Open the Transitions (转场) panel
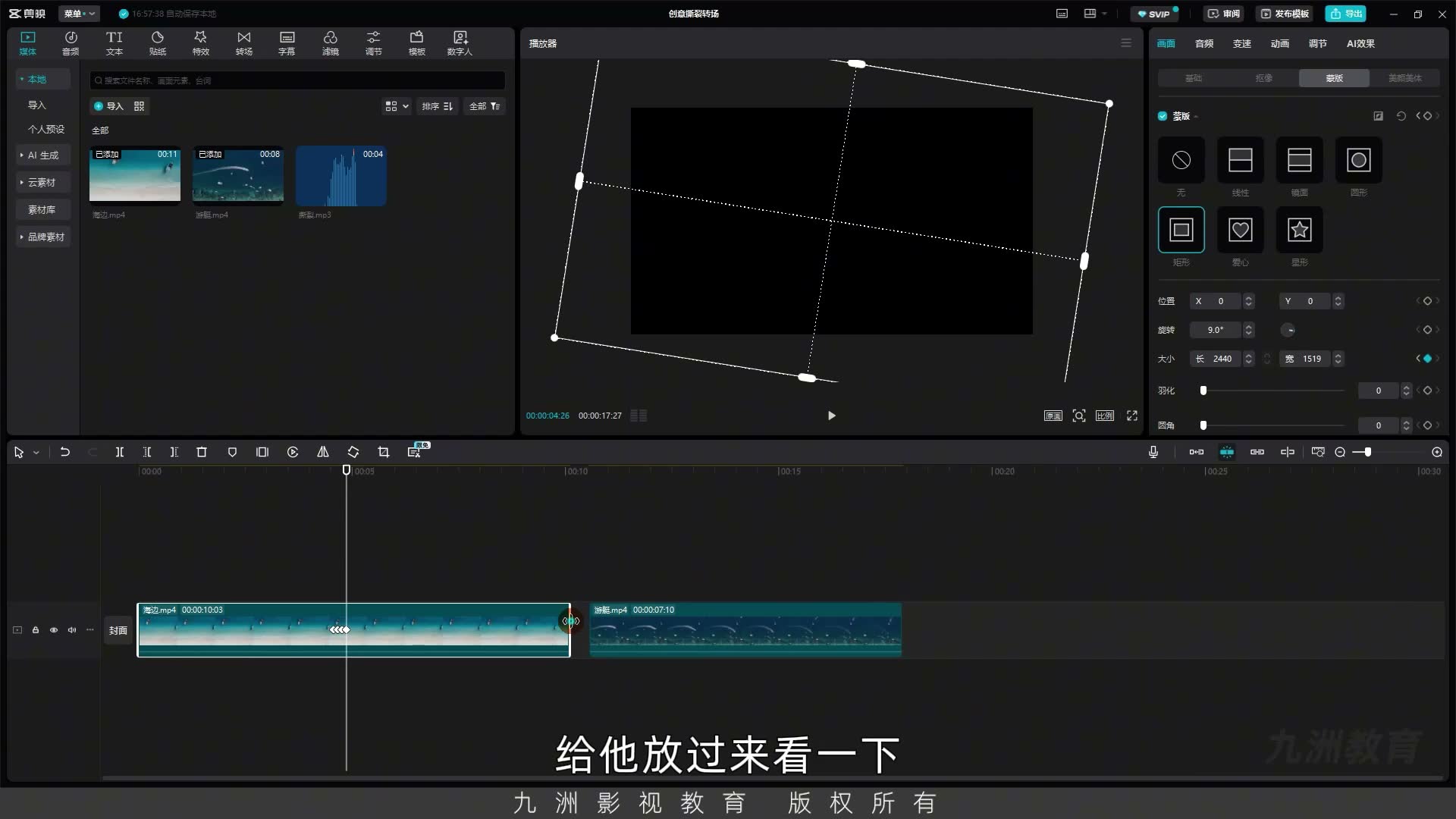 244,43
